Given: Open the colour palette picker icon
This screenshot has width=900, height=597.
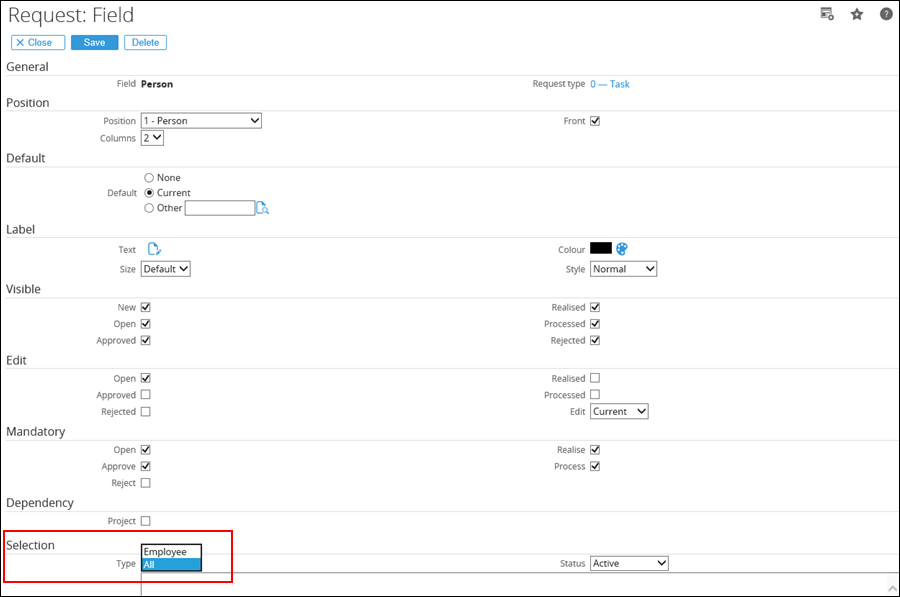Looking at the screenshot, I should pyautogui.click(x=622, y=249).
